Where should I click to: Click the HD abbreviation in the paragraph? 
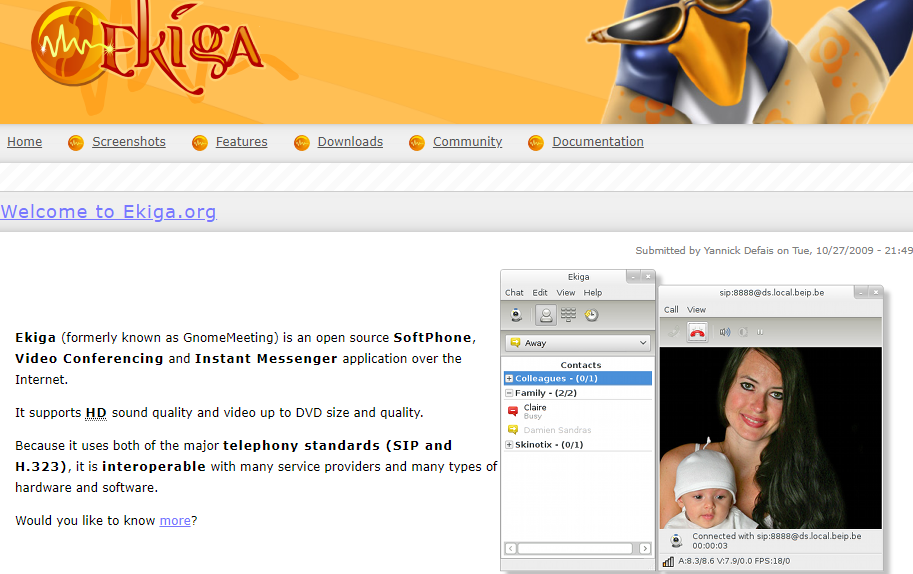[x=96, y=413]
